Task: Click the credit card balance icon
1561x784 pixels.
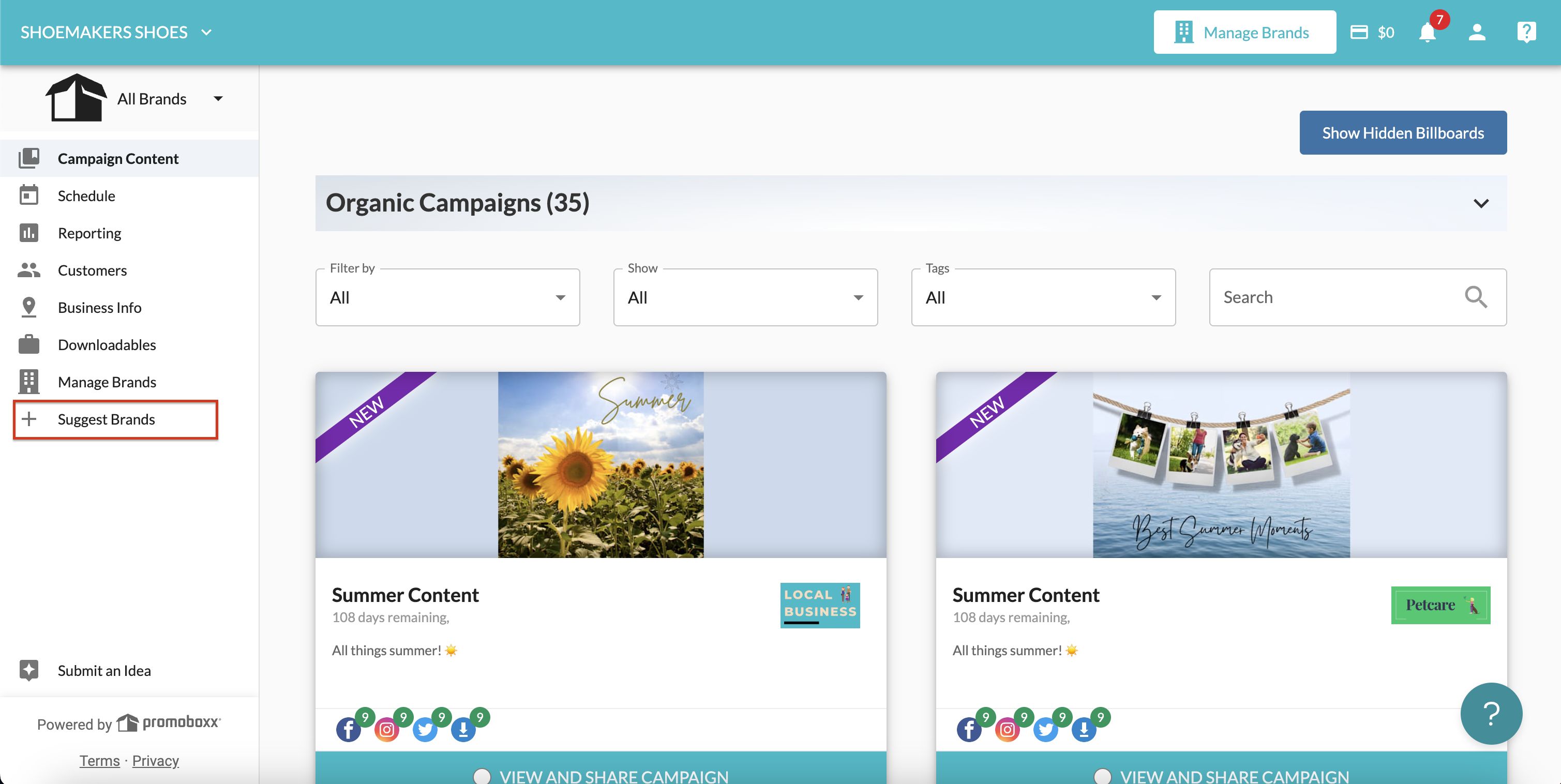Action: [1359, 32]
